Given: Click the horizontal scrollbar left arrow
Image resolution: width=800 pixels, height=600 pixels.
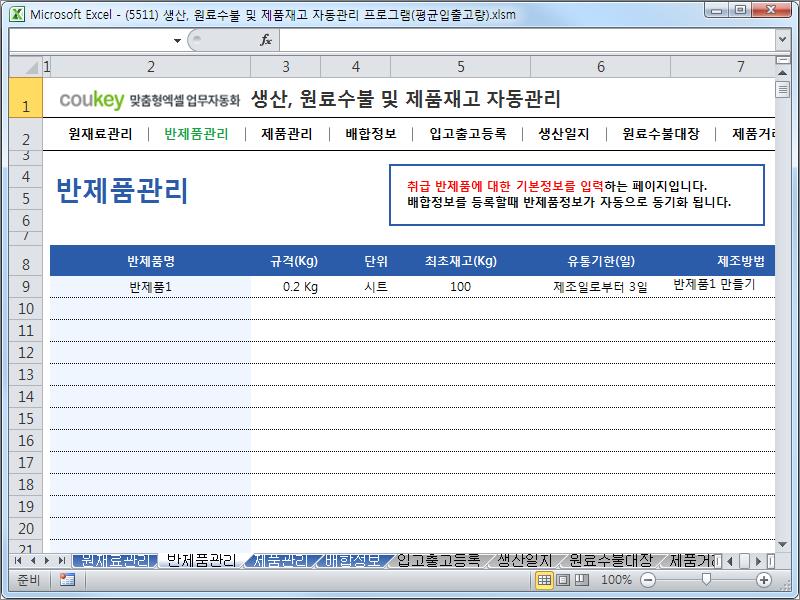Looking at the screenshot, I should (730, 561).
